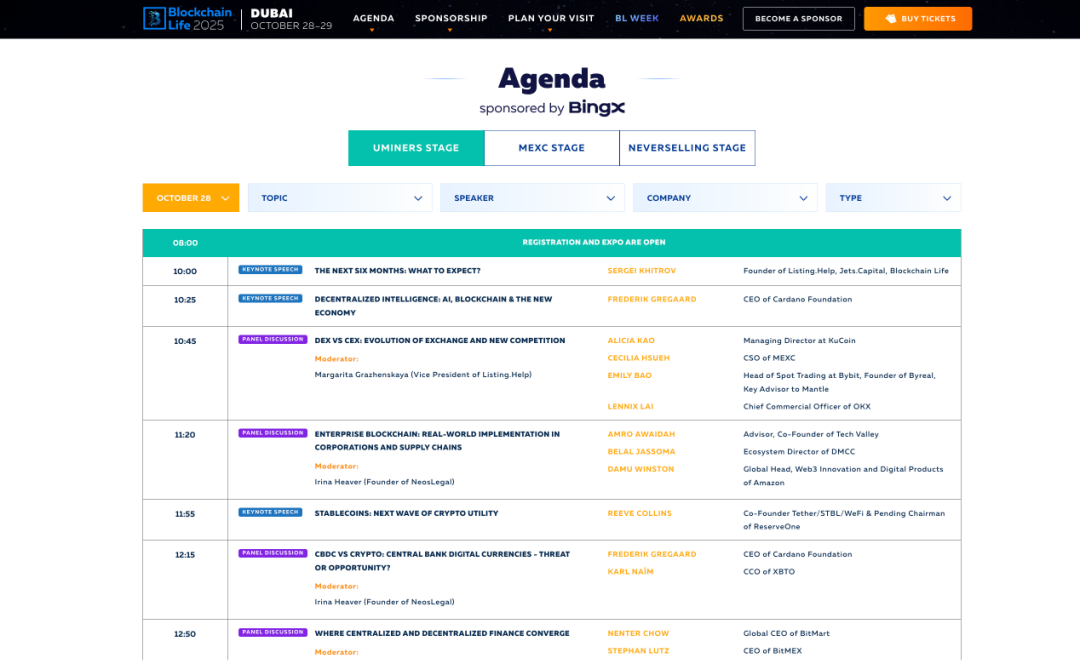Switch to the Neverselling Stage tab
The width and height of the screenshot is (1080, 664).
pos(687,148)
